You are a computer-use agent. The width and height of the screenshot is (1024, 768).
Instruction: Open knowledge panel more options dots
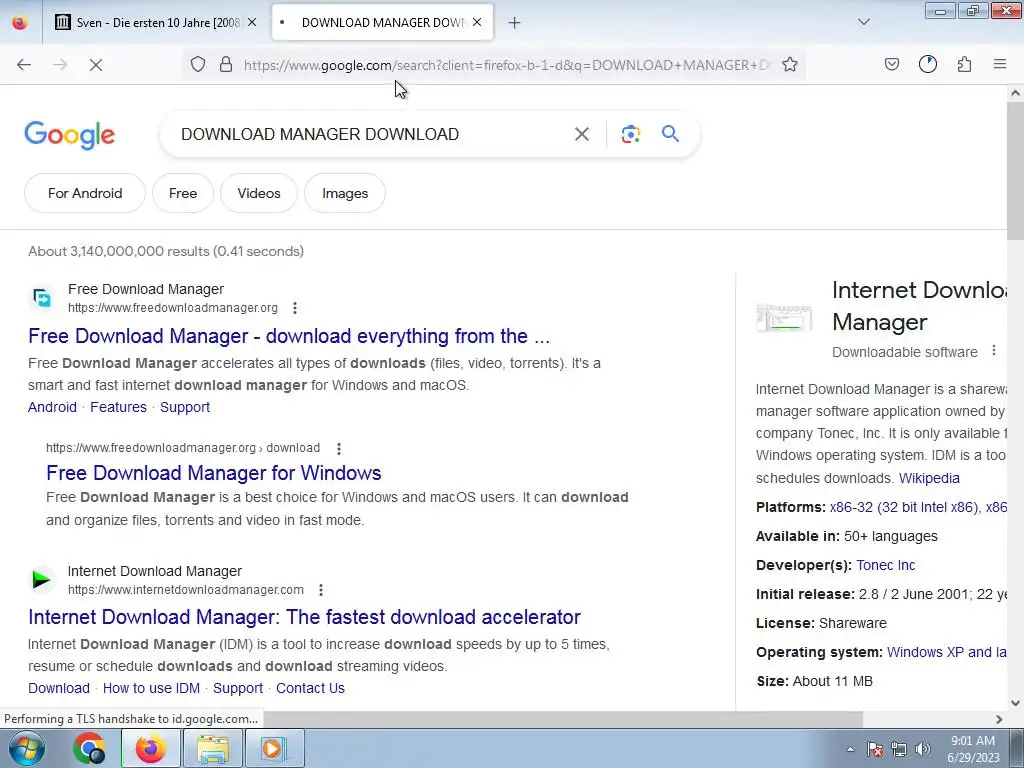pos(994,351)
